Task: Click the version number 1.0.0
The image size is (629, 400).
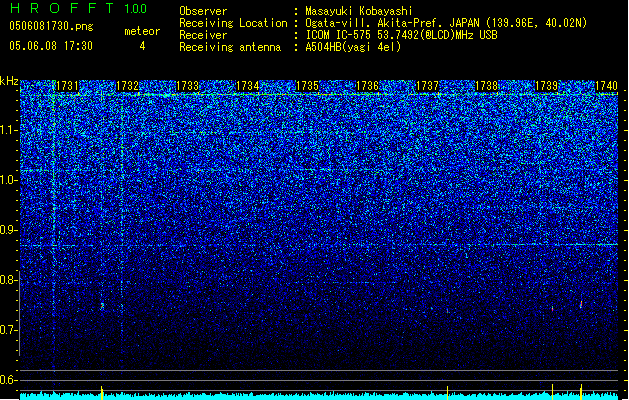Action: [x=136, y=9]
